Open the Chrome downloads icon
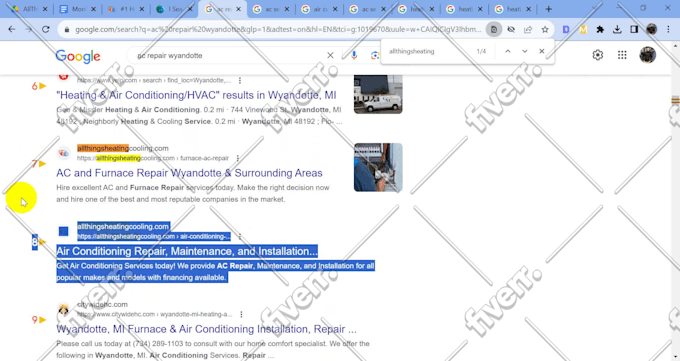The height and width of the screenshot is (361, 680). pos(617,30)
